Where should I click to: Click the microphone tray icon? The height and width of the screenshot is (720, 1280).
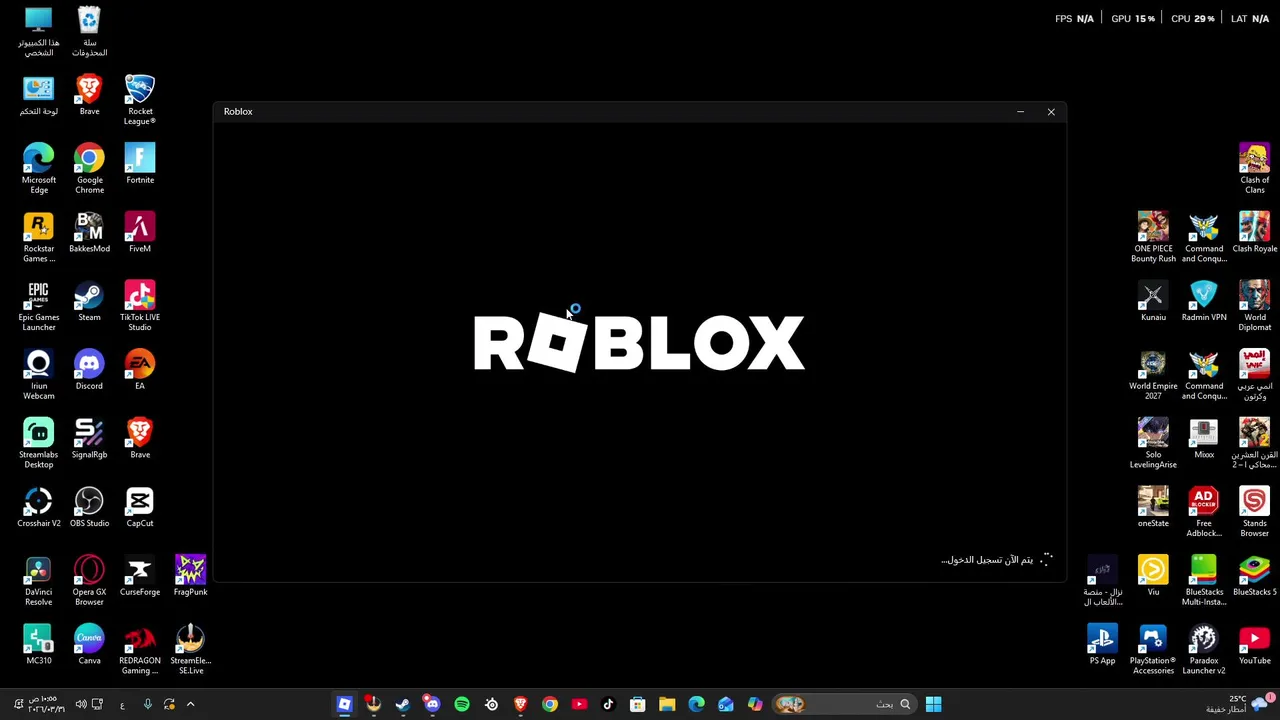click(x=147, y=704)
